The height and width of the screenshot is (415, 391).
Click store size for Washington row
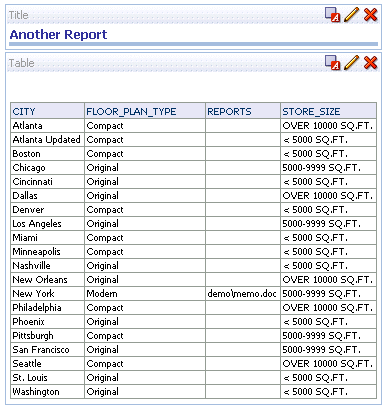click(x=329, y=392)
